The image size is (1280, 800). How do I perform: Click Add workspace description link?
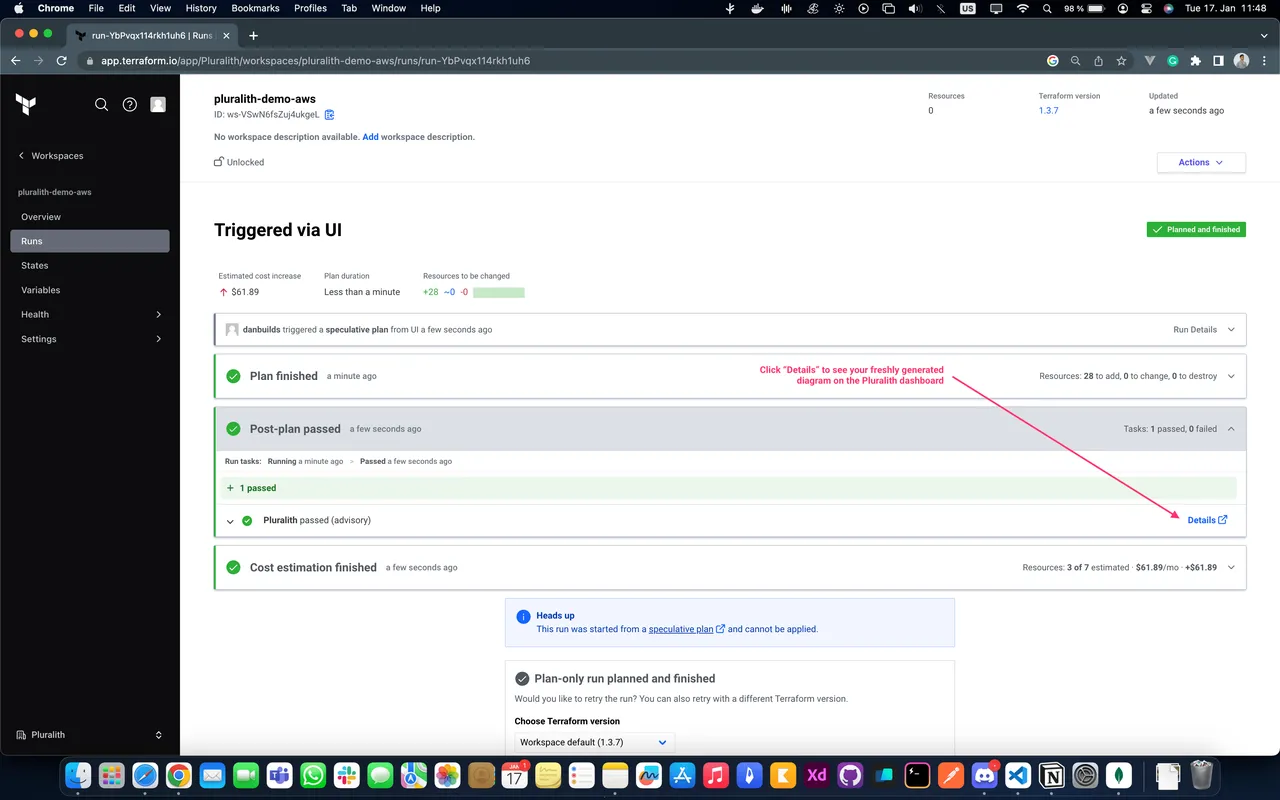(370, 137)
